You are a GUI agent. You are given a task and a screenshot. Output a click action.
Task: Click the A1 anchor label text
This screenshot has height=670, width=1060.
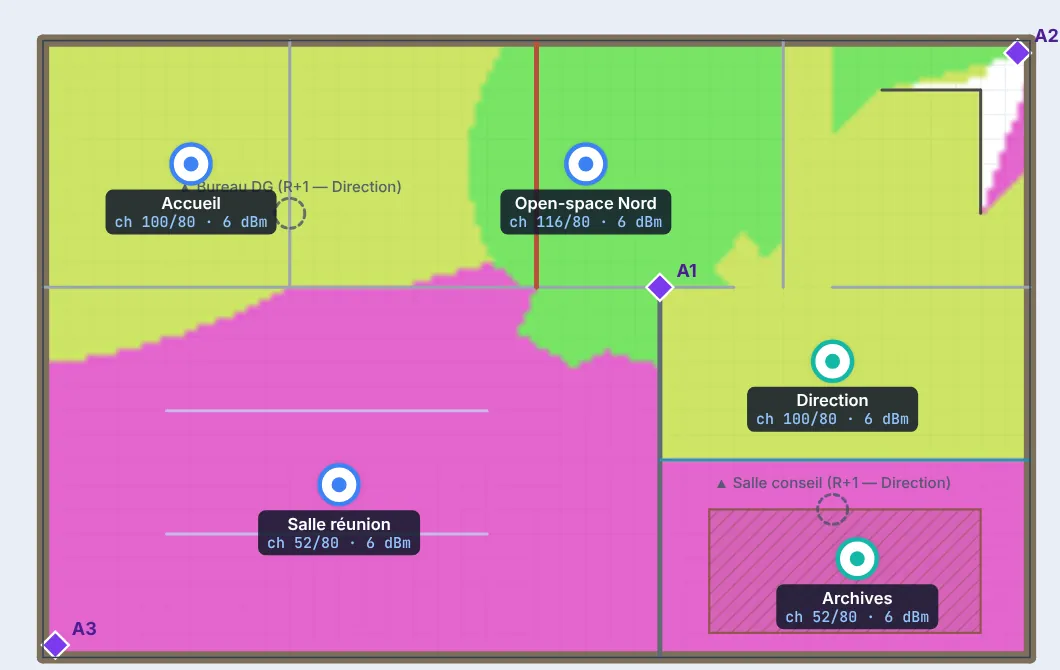(687, 270)
